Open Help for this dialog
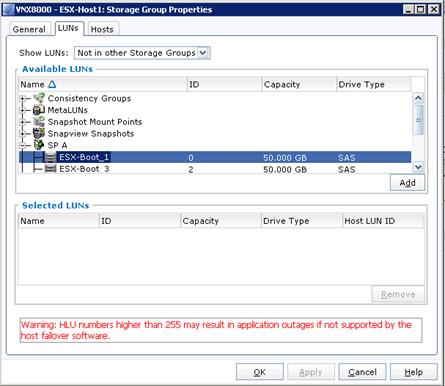The height and width of the screenshot is (386, 445). tap(414, 372)
